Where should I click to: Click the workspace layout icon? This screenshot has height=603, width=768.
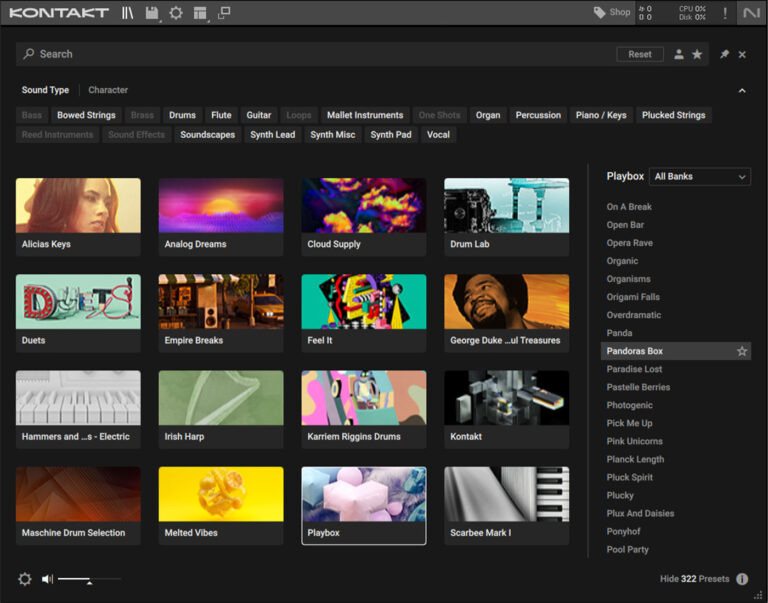pos(200,13)
